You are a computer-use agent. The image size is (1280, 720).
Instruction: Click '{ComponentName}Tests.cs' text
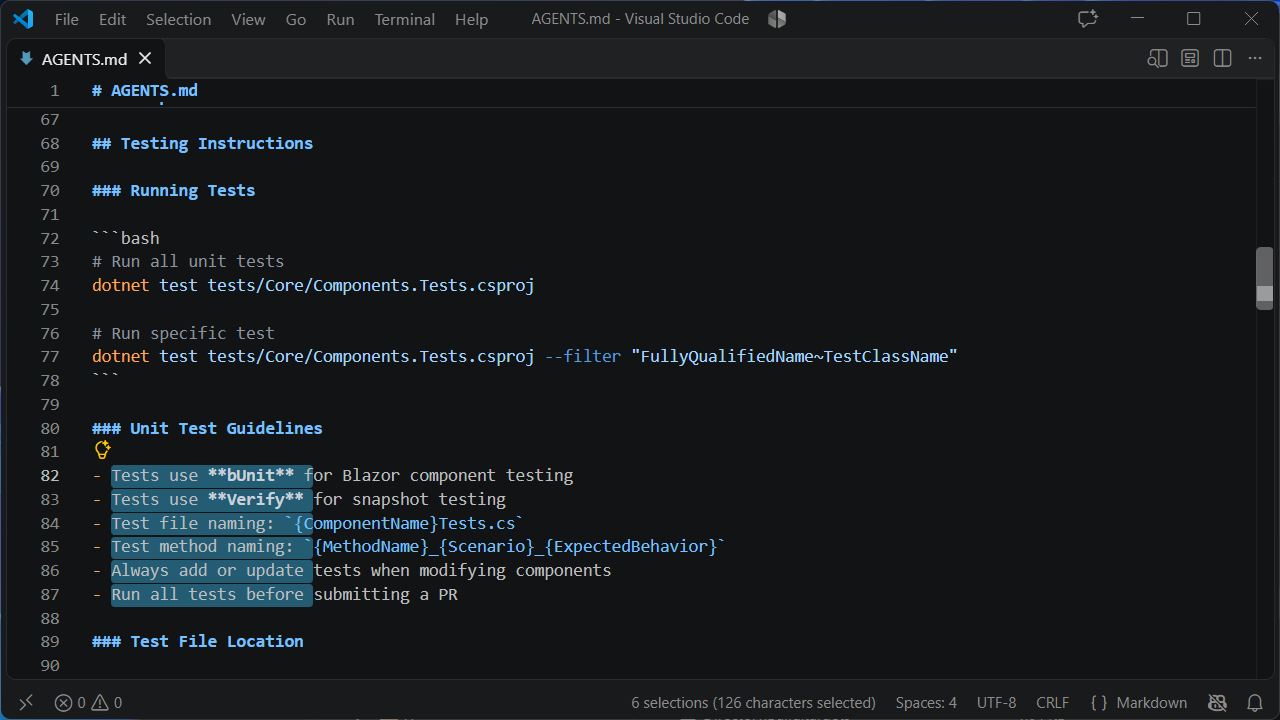click(405, 523)
